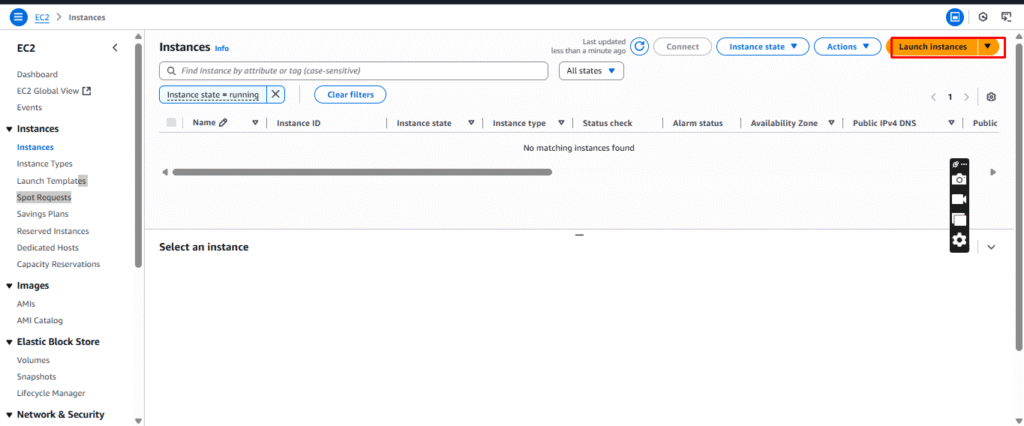
Task: Remove the Instance state = running filter
Action: (x=276, y=95)
